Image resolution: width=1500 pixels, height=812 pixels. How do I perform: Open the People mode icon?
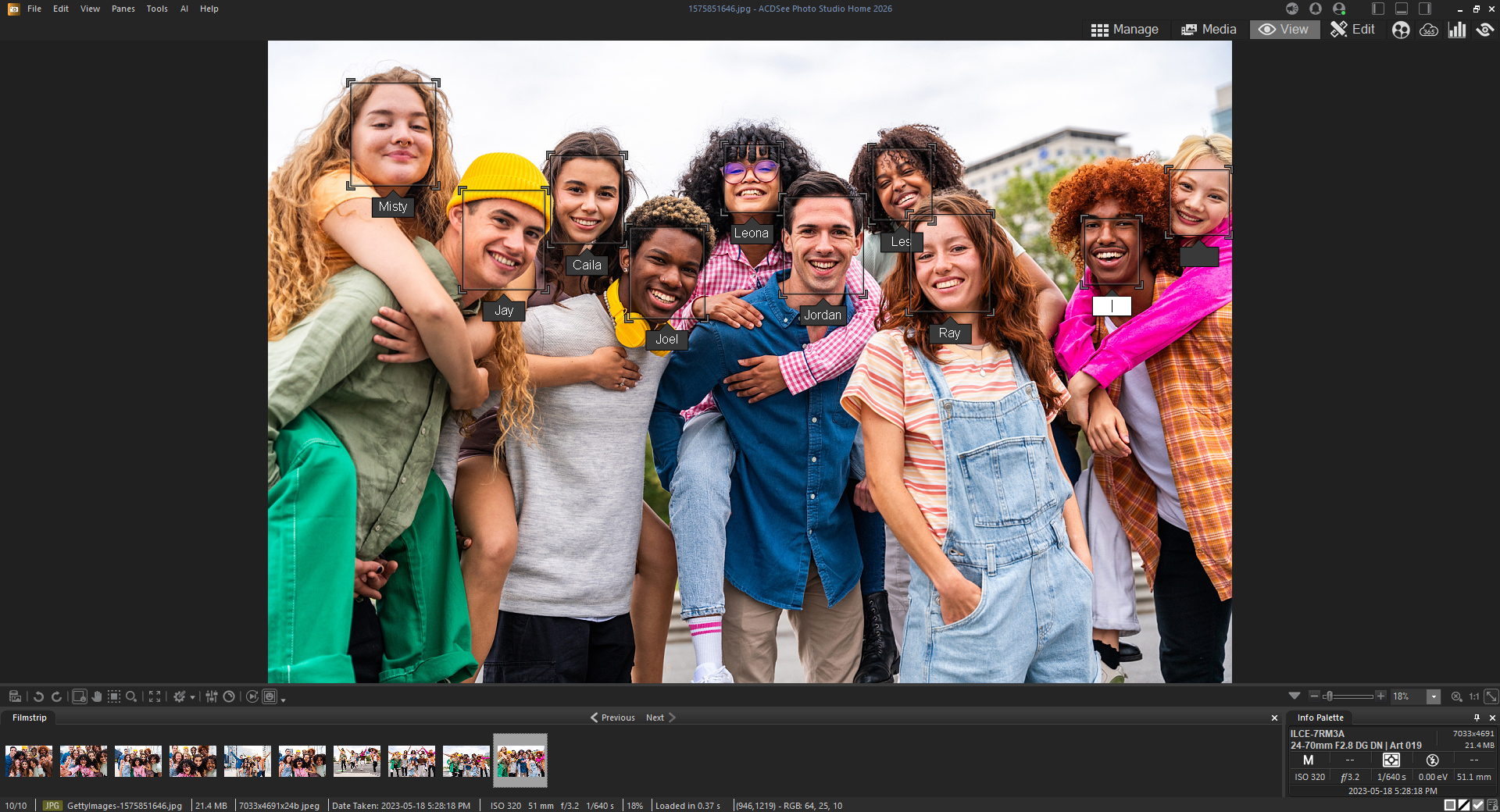pyautogui.click(x=1401, y=30)
